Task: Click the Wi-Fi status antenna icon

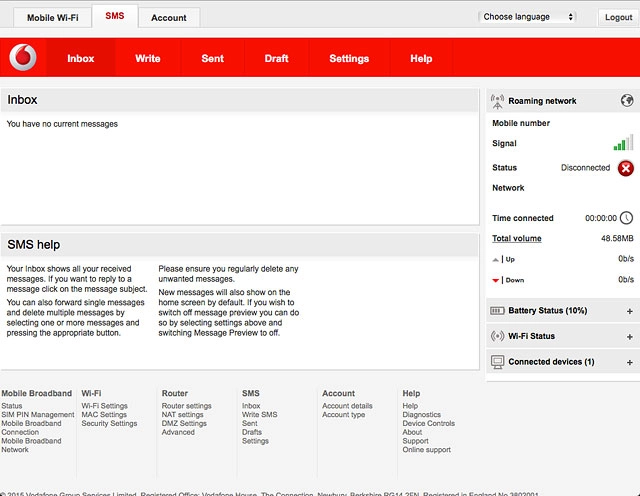Action: coord(498,336)
